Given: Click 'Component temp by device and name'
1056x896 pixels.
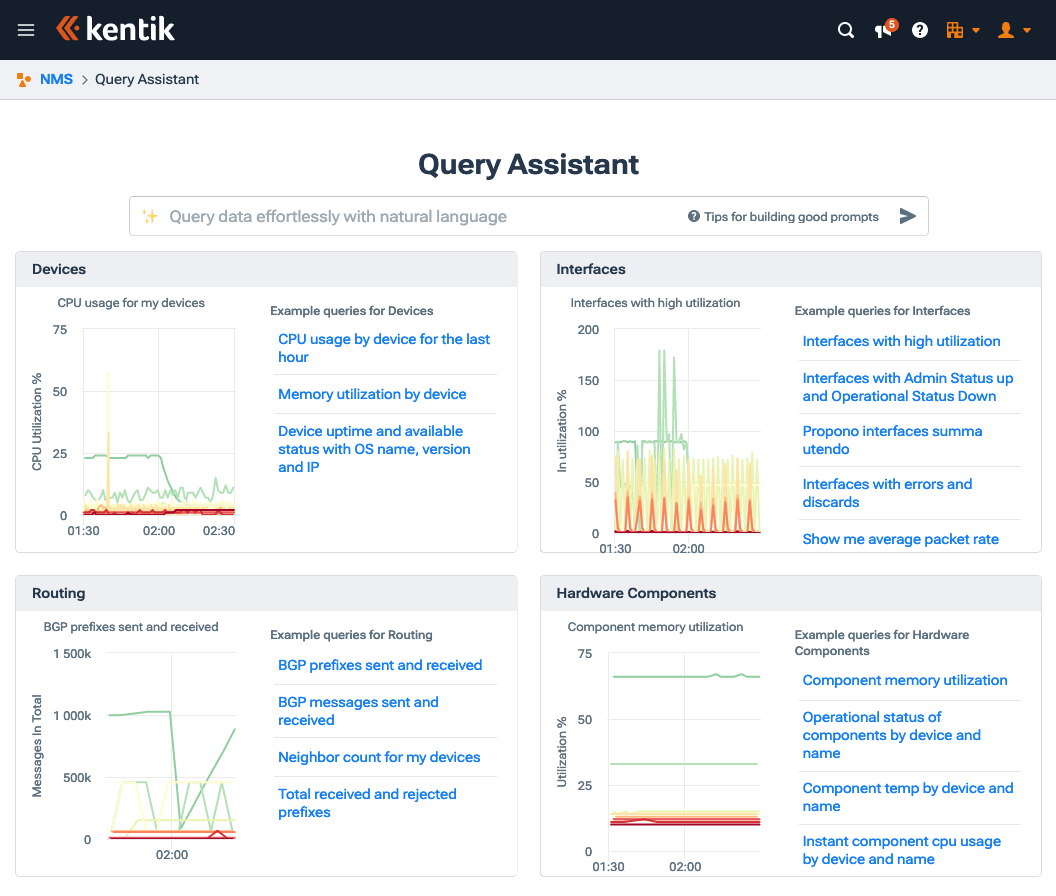Looking at the screenshot, I should point(908,797).
